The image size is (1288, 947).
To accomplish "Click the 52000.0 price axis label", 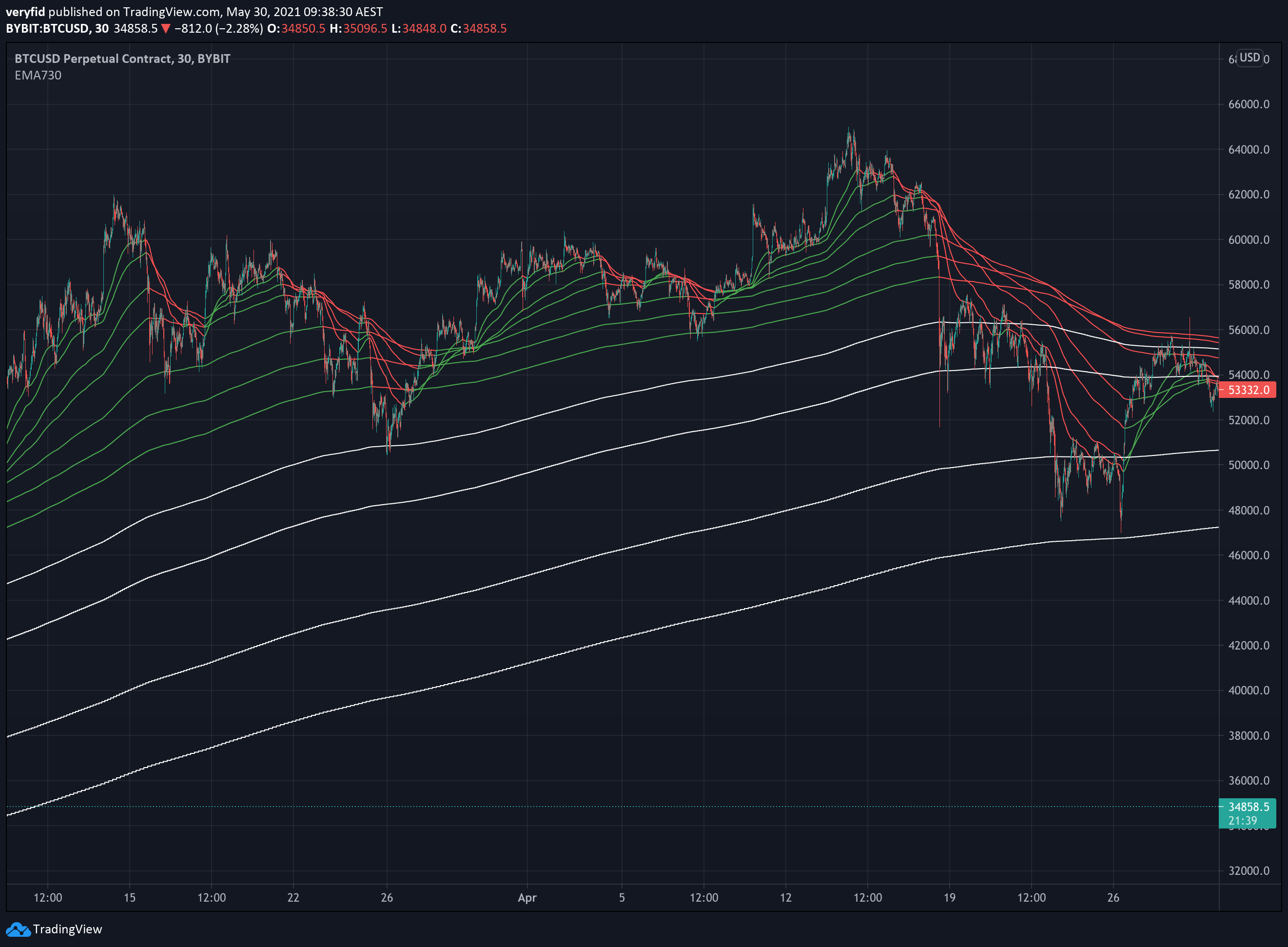I will click(x=1249, y=420).
